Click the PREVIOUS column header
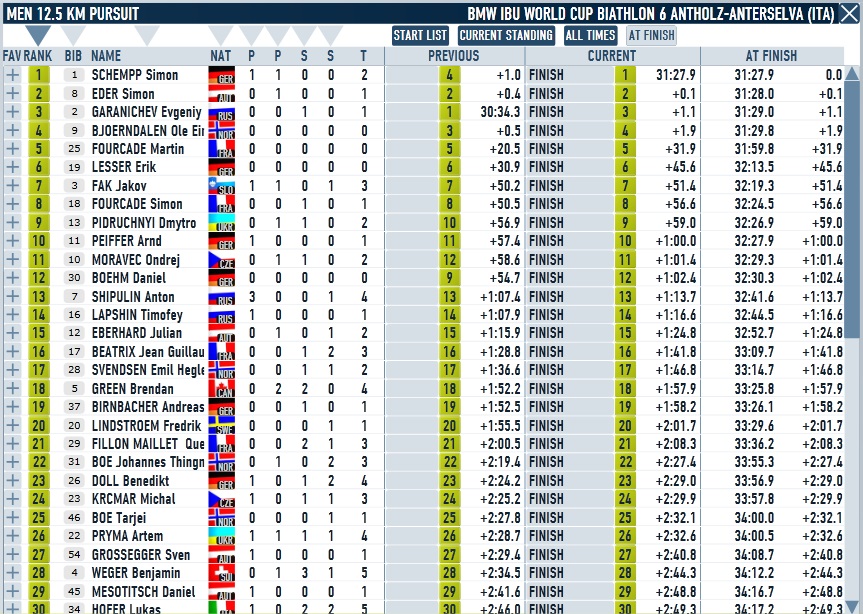 454,56
